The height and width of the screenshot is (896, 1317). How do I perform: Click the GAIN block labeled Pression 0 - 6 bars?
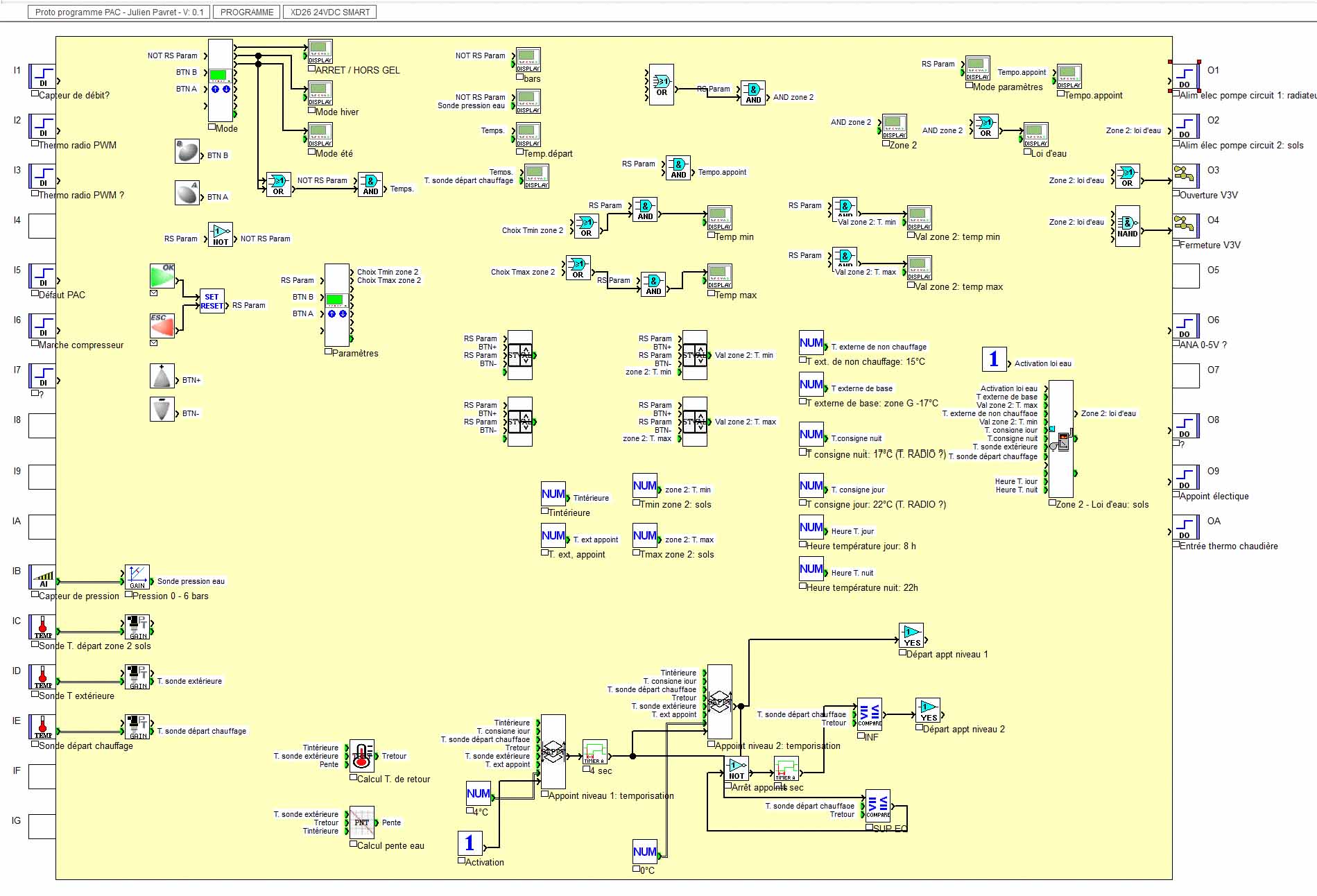[x=137, y=577]
